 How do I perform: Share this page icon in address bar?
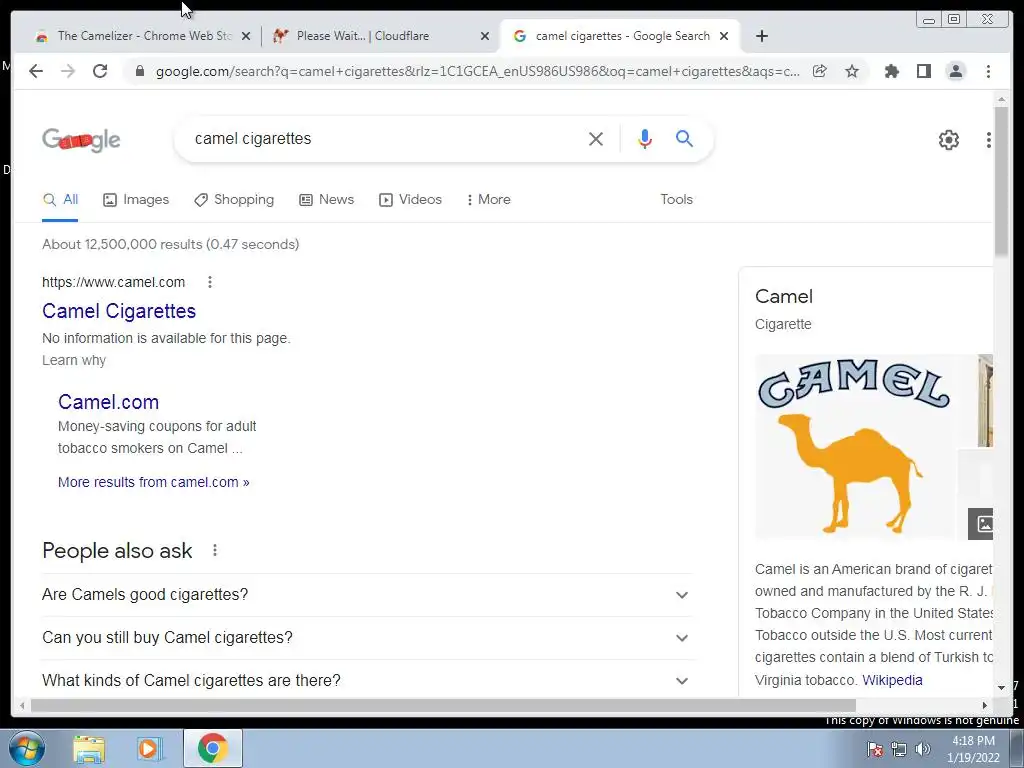(x=820, y=71)
